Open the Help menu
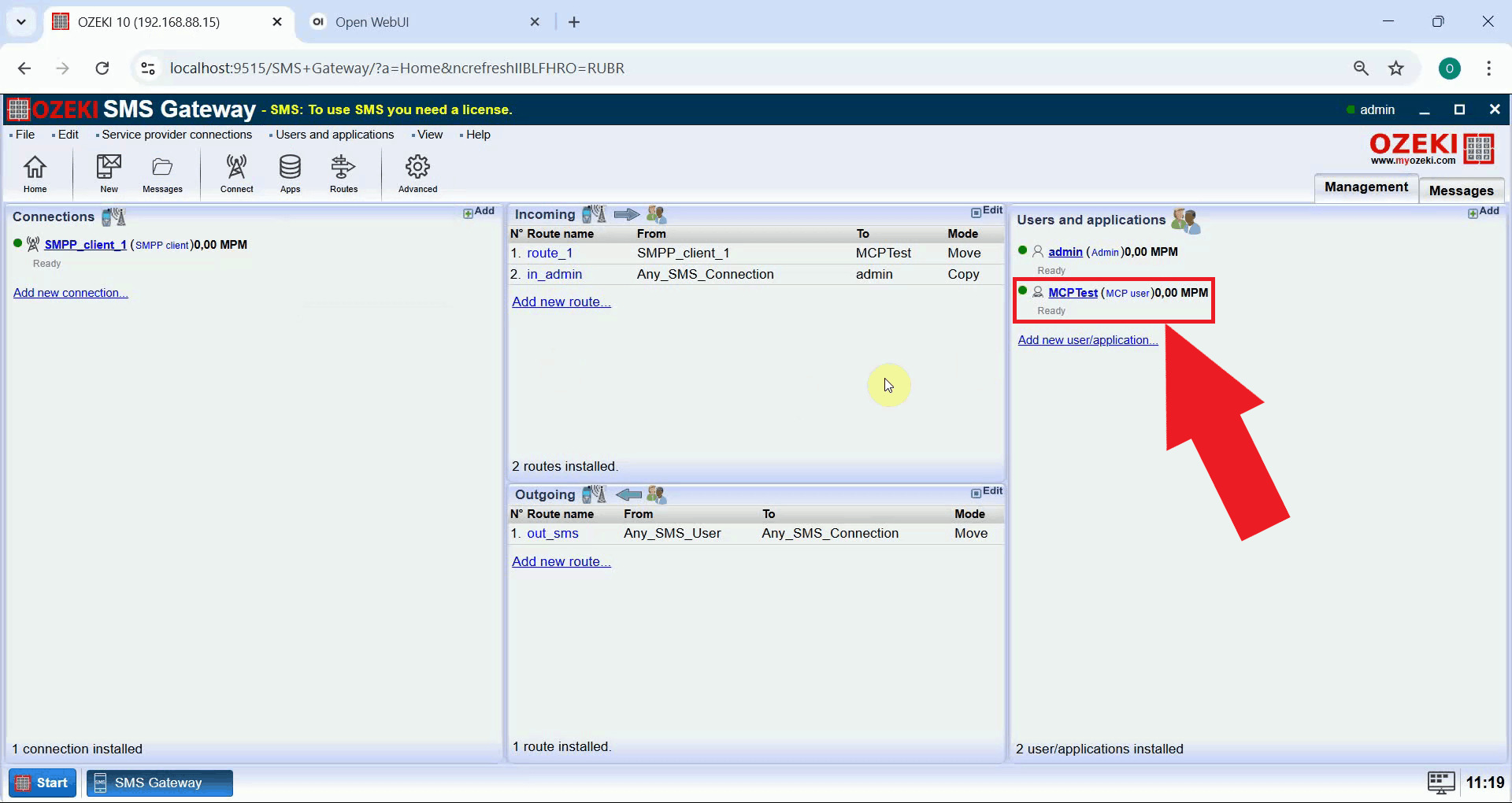This screenshot has height=803, width=1512. coord(477,135)
